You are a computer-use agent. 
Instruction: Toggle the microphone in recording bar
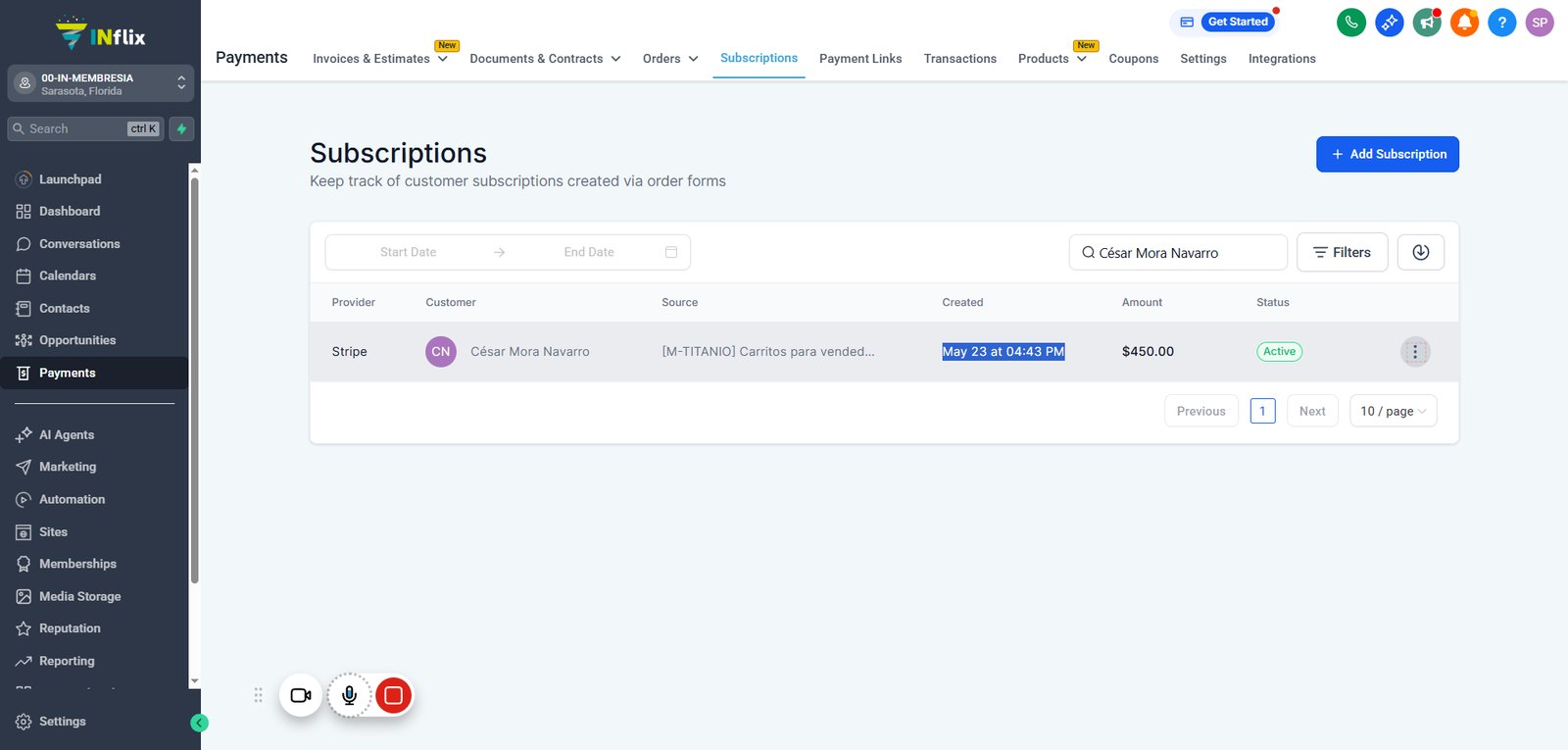[349, 695]
